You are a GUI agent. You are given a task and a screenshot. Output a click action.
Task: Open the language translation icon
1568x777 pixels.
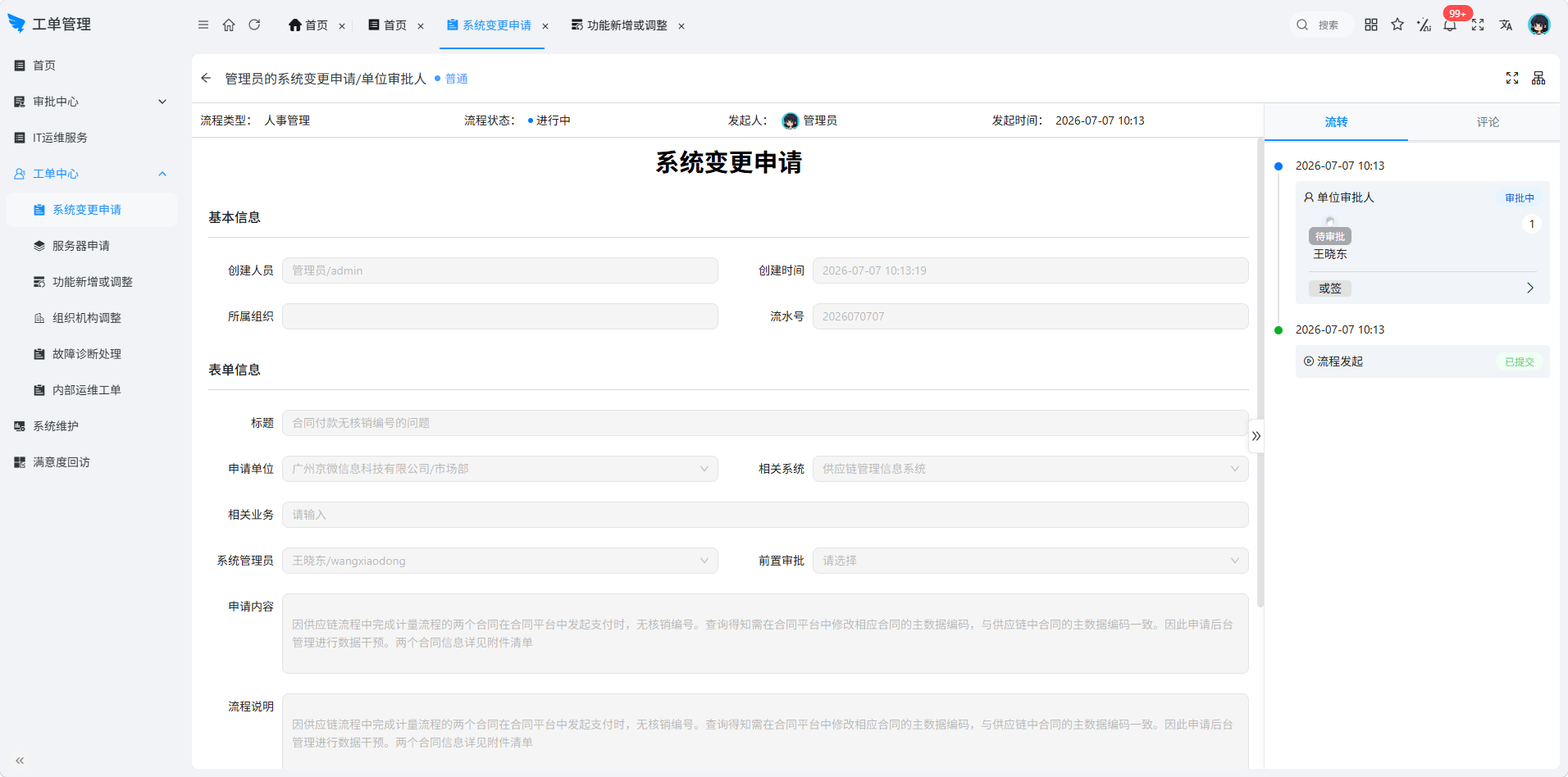(x=1506, y=25)
